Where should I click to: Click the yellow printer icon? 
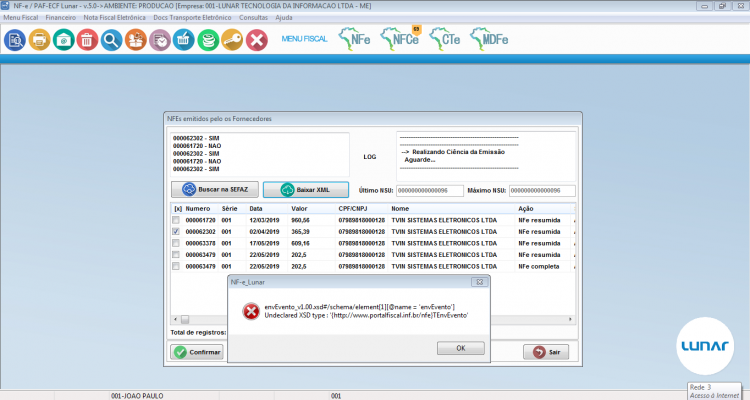(39, 40)
